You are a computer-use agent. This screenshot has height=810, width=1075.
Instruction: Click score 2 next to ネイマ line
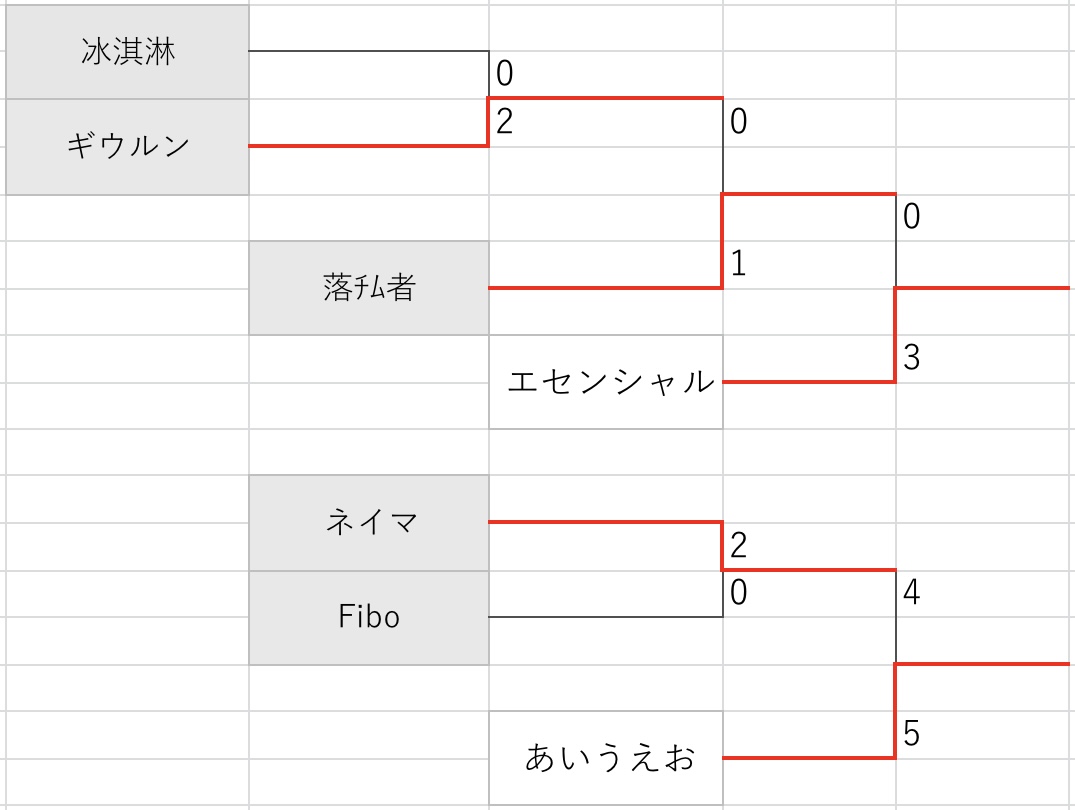[738, 545]
